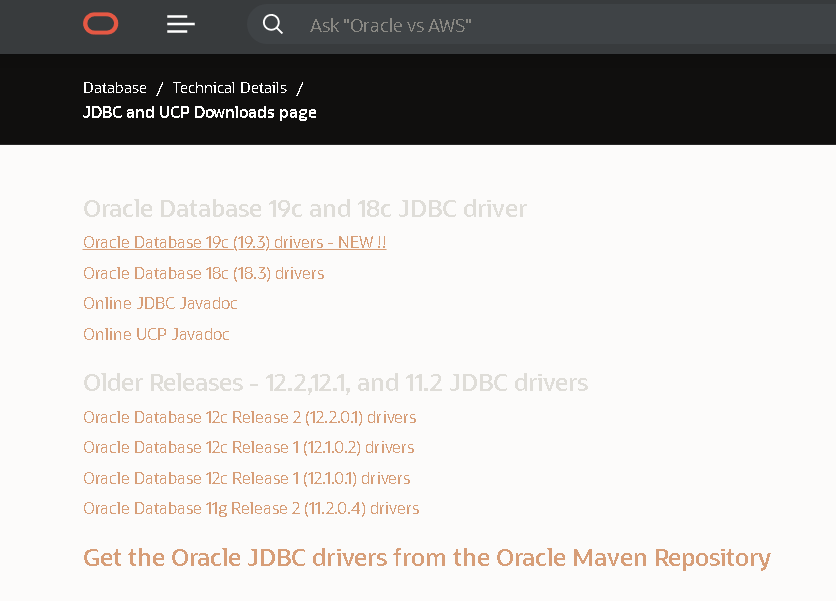Navigate to Technical Details breadcrumb
836x601 pixels.
coord(229,88)
